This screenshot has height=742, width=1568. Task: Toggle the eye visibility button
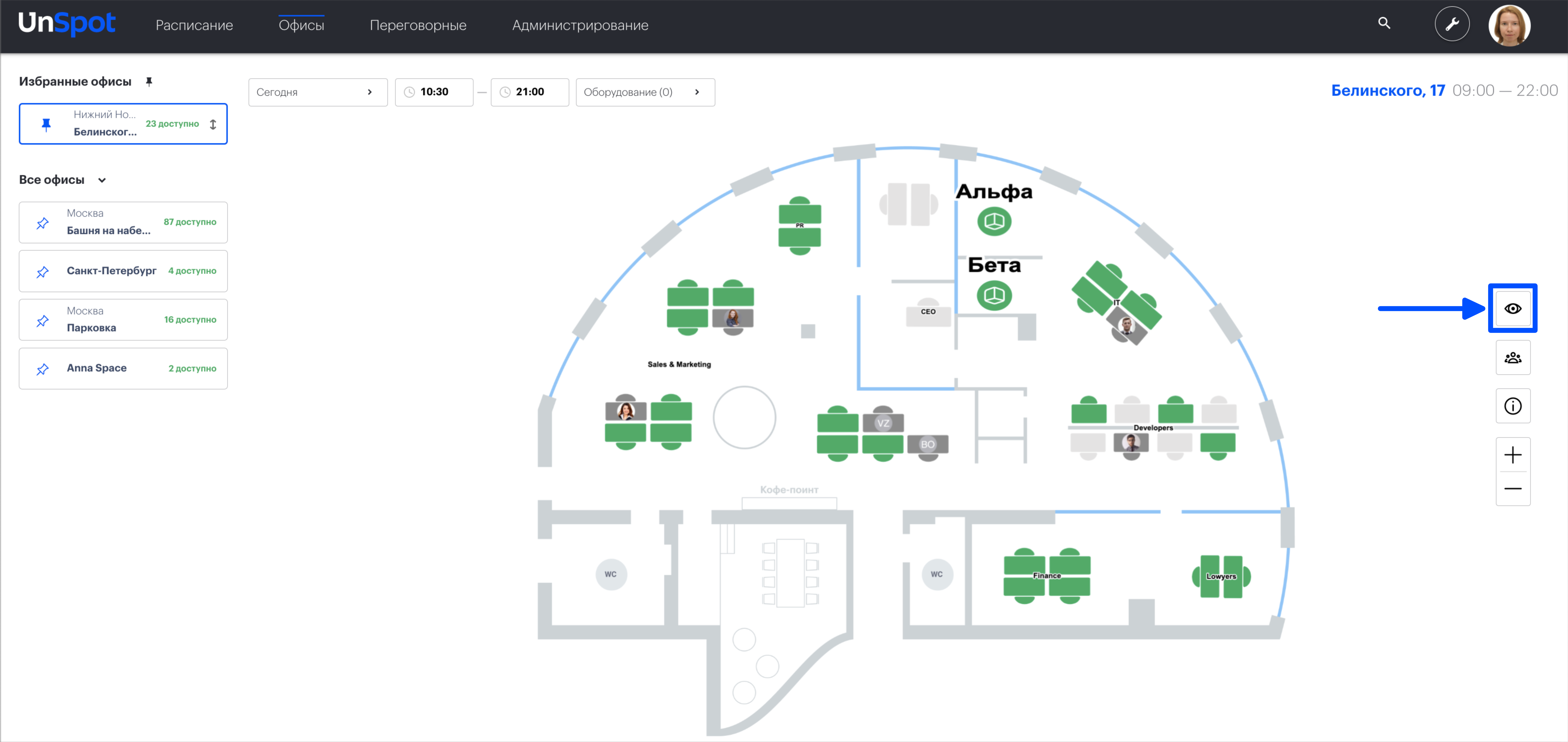tap(1513, 309)
